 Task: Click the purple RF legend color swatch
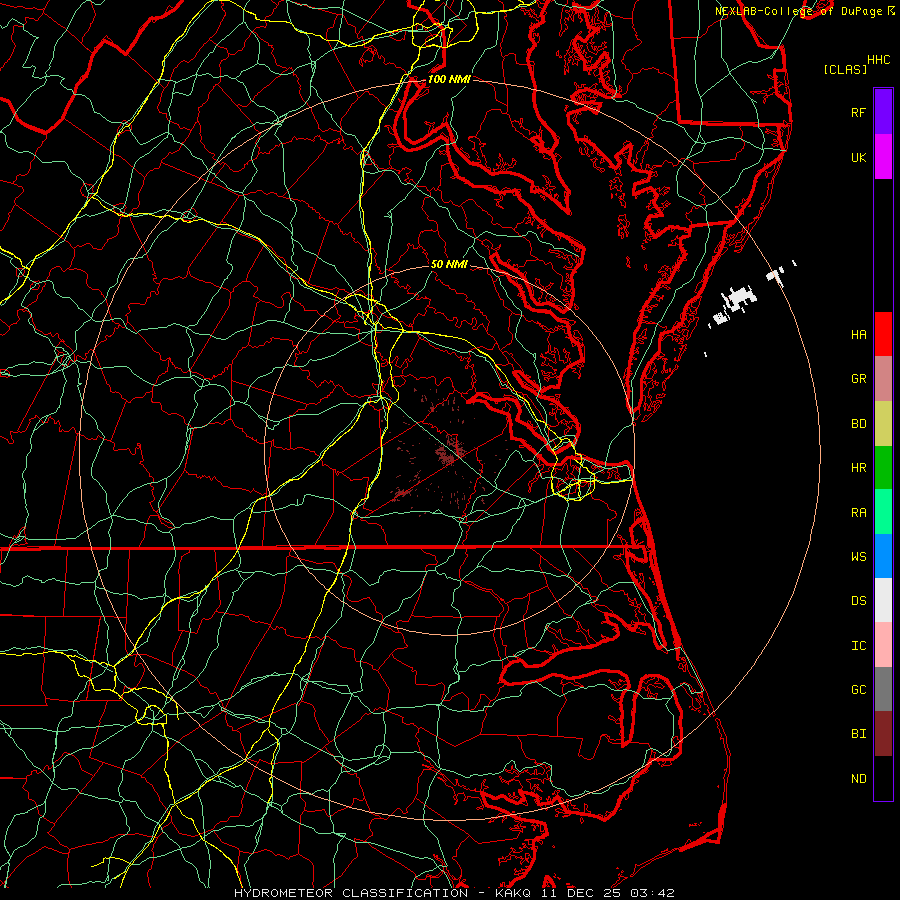883,112
